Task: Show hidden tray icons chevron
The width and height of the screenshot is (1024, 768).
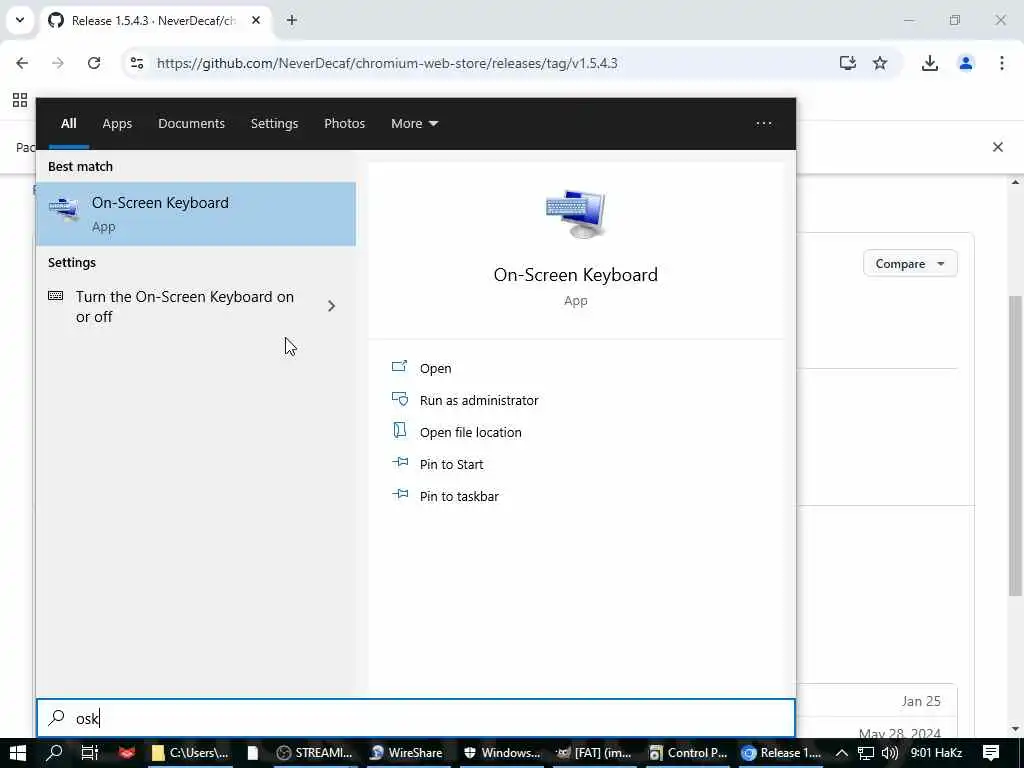Action: click(841, 752)
